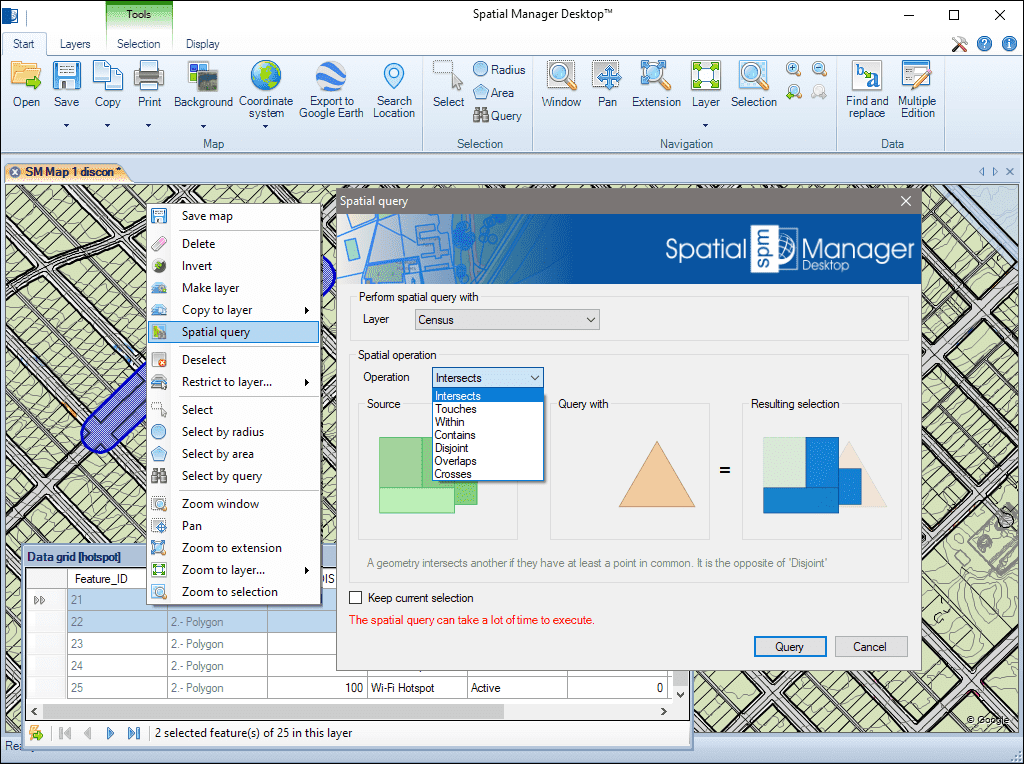Click the Save floppy disk icon
The image size is (1024, 764).
coord(67,76)
